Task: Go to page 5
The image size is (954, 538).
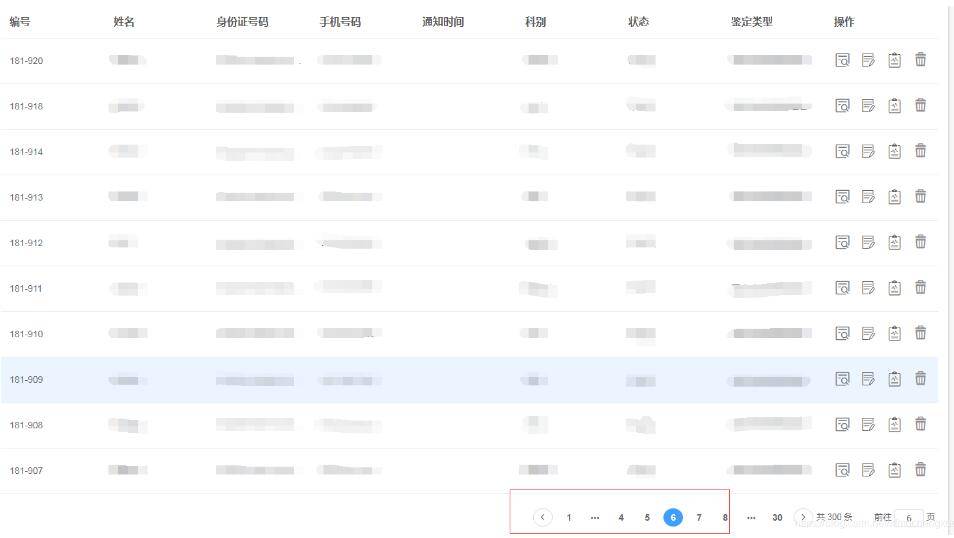Action: [x=647, y=517]
